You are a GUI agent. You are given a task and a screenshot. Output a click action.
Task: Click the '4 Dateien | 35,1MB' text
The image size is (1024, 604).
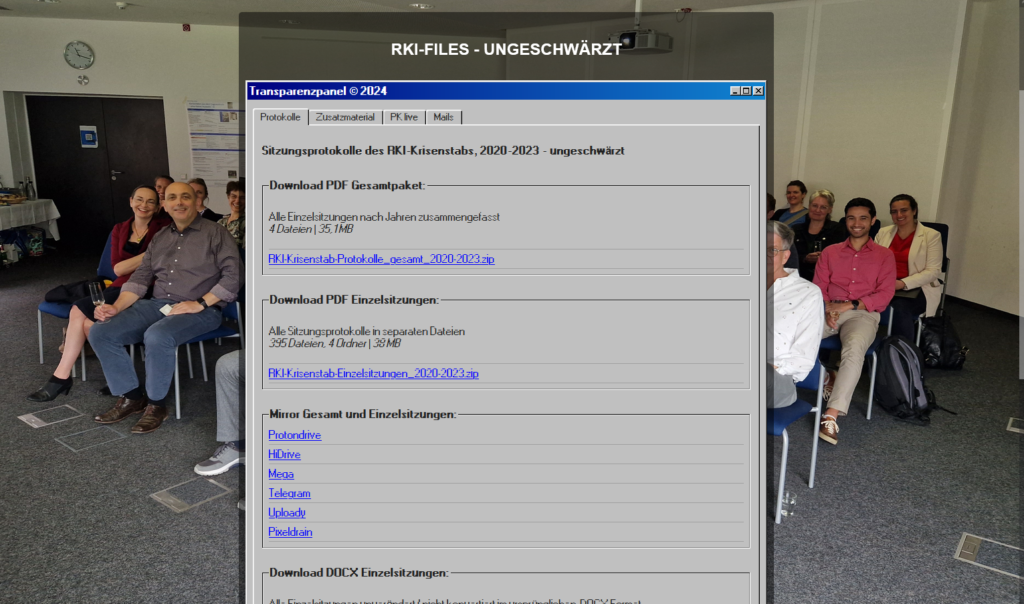[x=311, y=229]
